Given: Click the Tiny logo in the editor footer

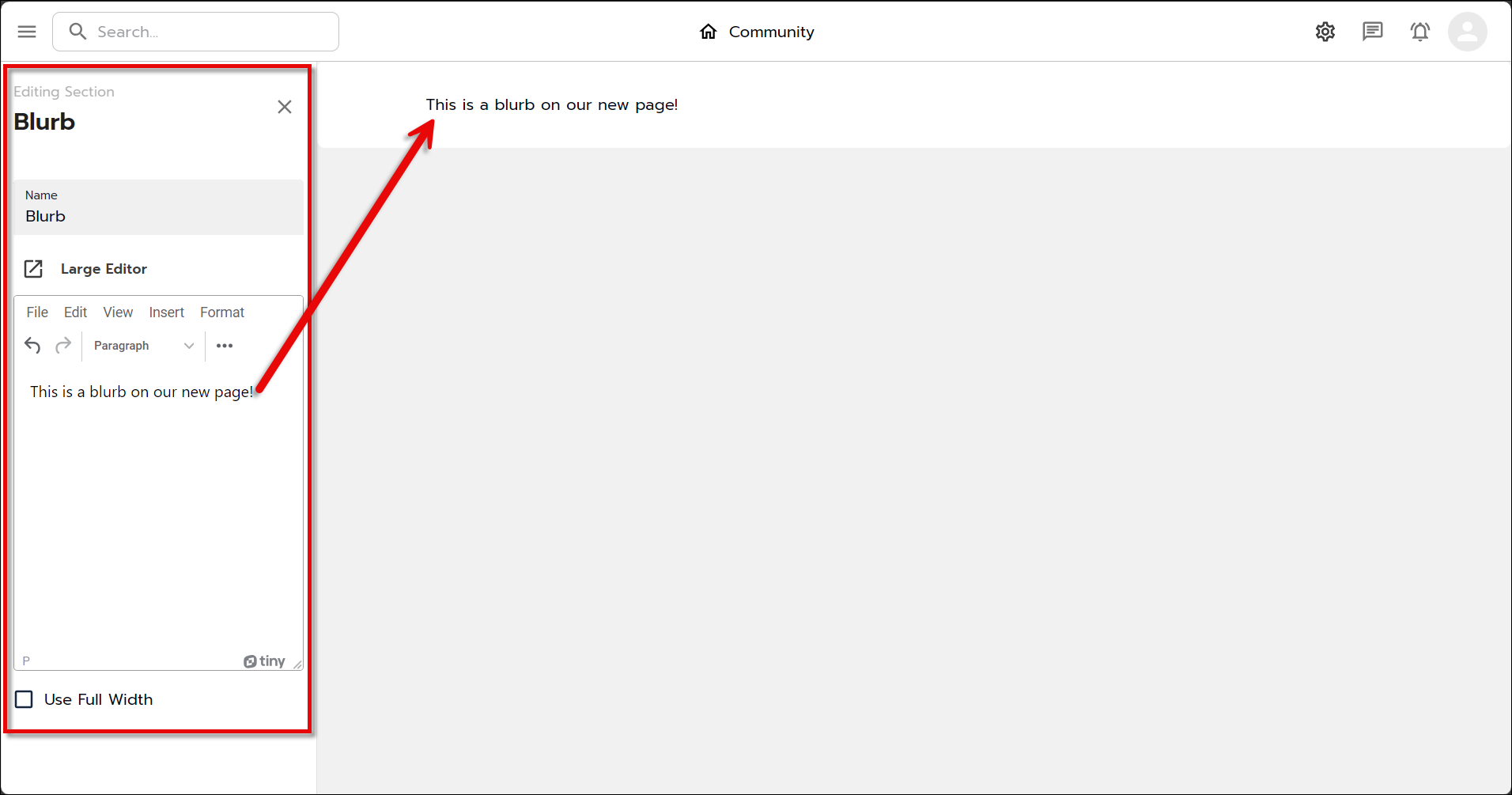Looking at the screenshot, I should click(264, 661).
